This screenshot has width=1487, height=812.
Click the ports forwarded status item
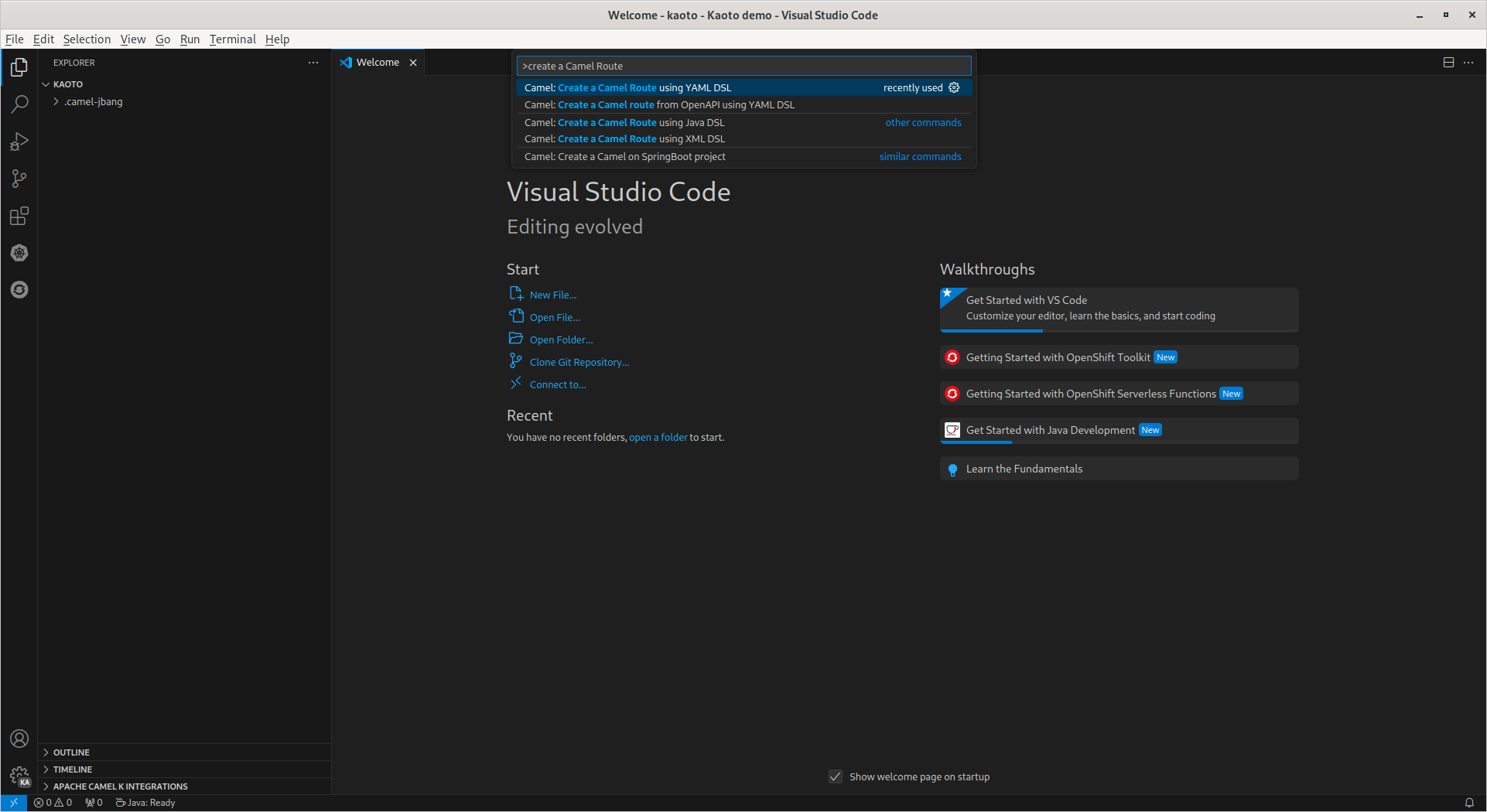94,803
